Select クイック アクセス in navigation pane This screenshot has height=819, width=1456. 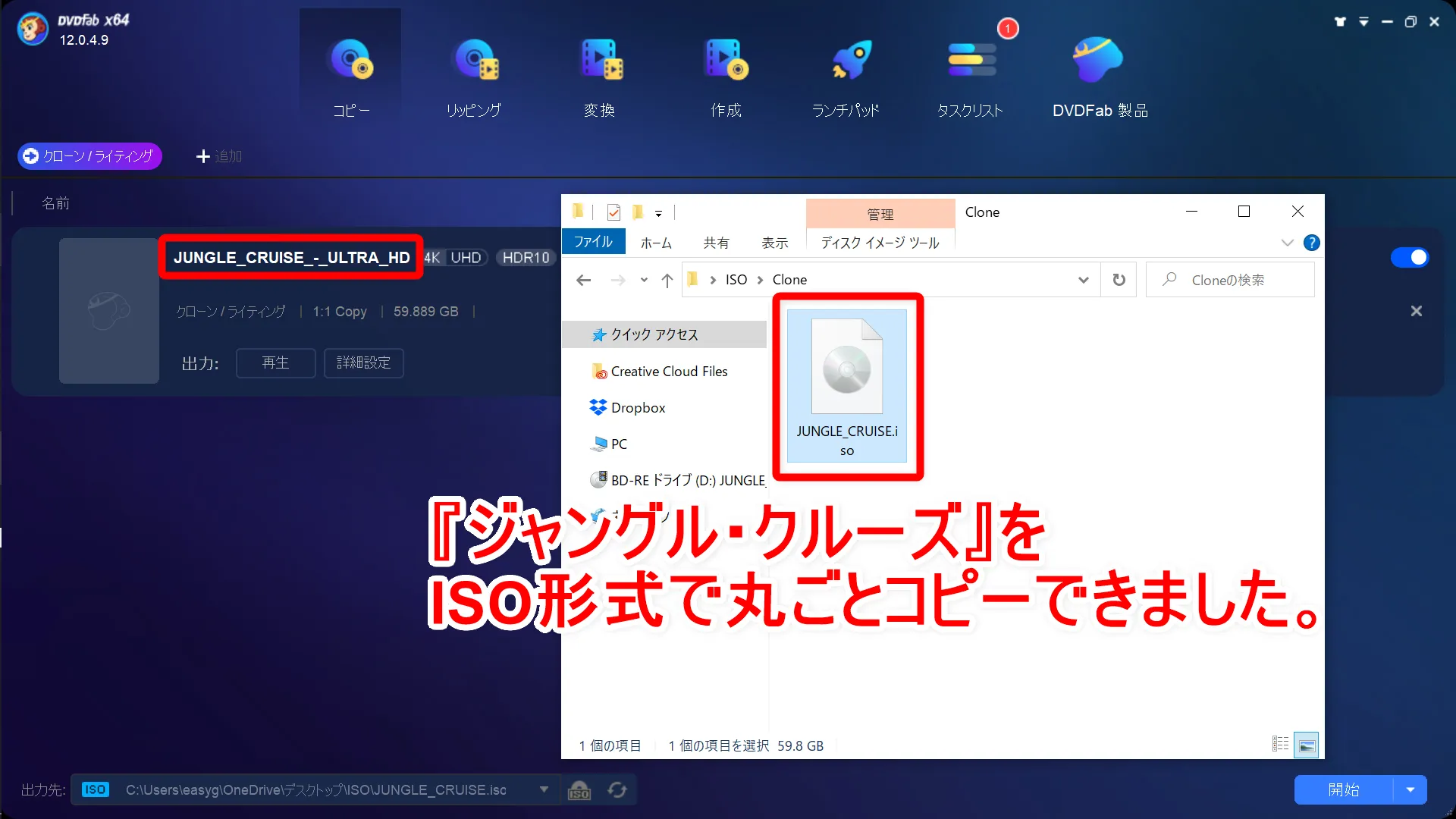(x=664, y=334)
